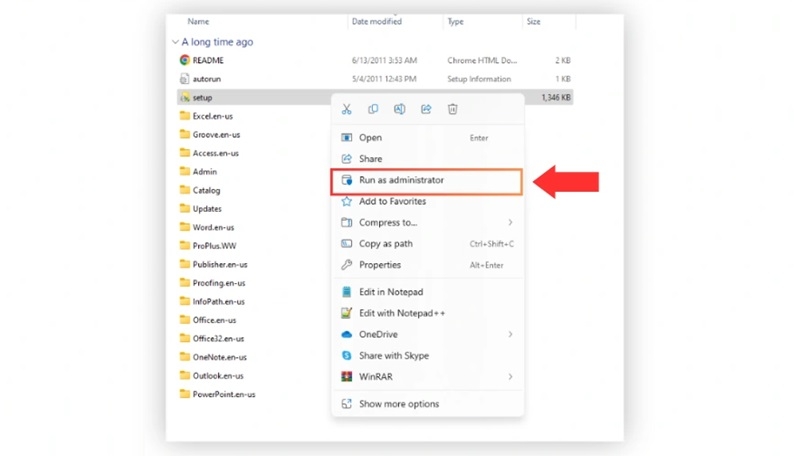Select Open from the context menu
The height and width of the screenshot is (456, 800).
427,138
